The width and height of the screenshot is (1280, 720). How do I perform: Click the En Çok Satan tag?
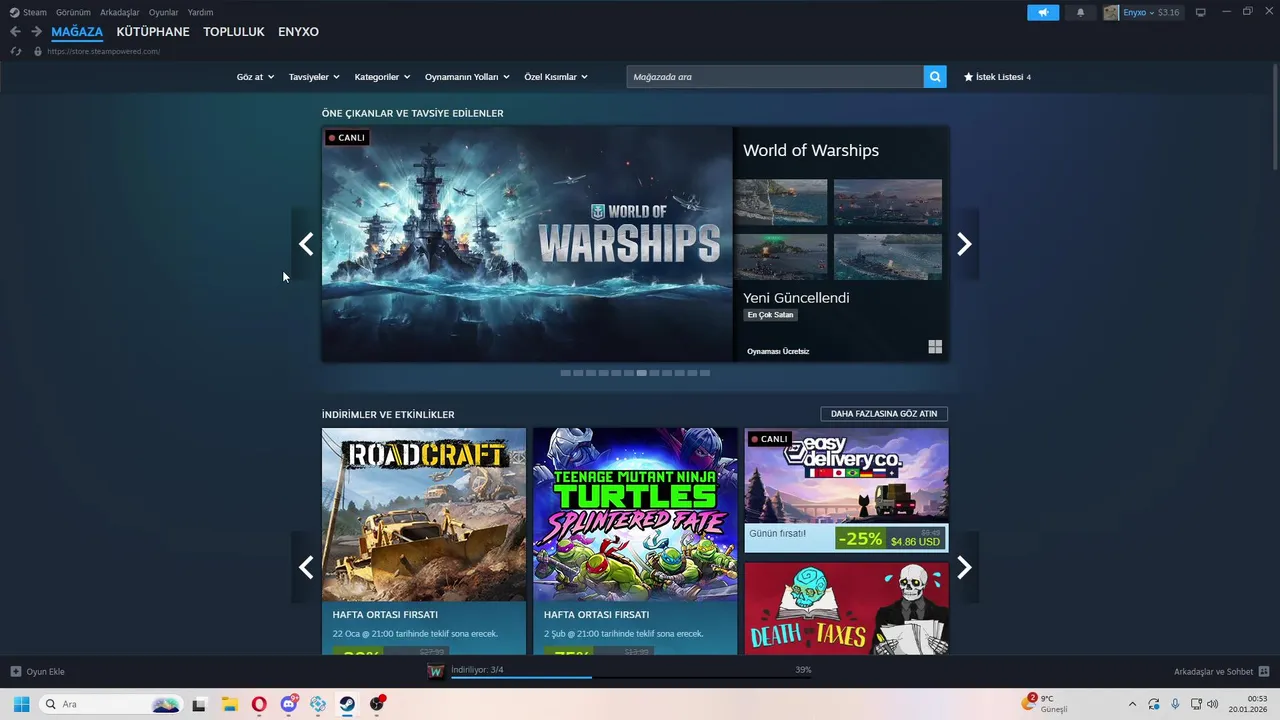click(x=770, y=315)
